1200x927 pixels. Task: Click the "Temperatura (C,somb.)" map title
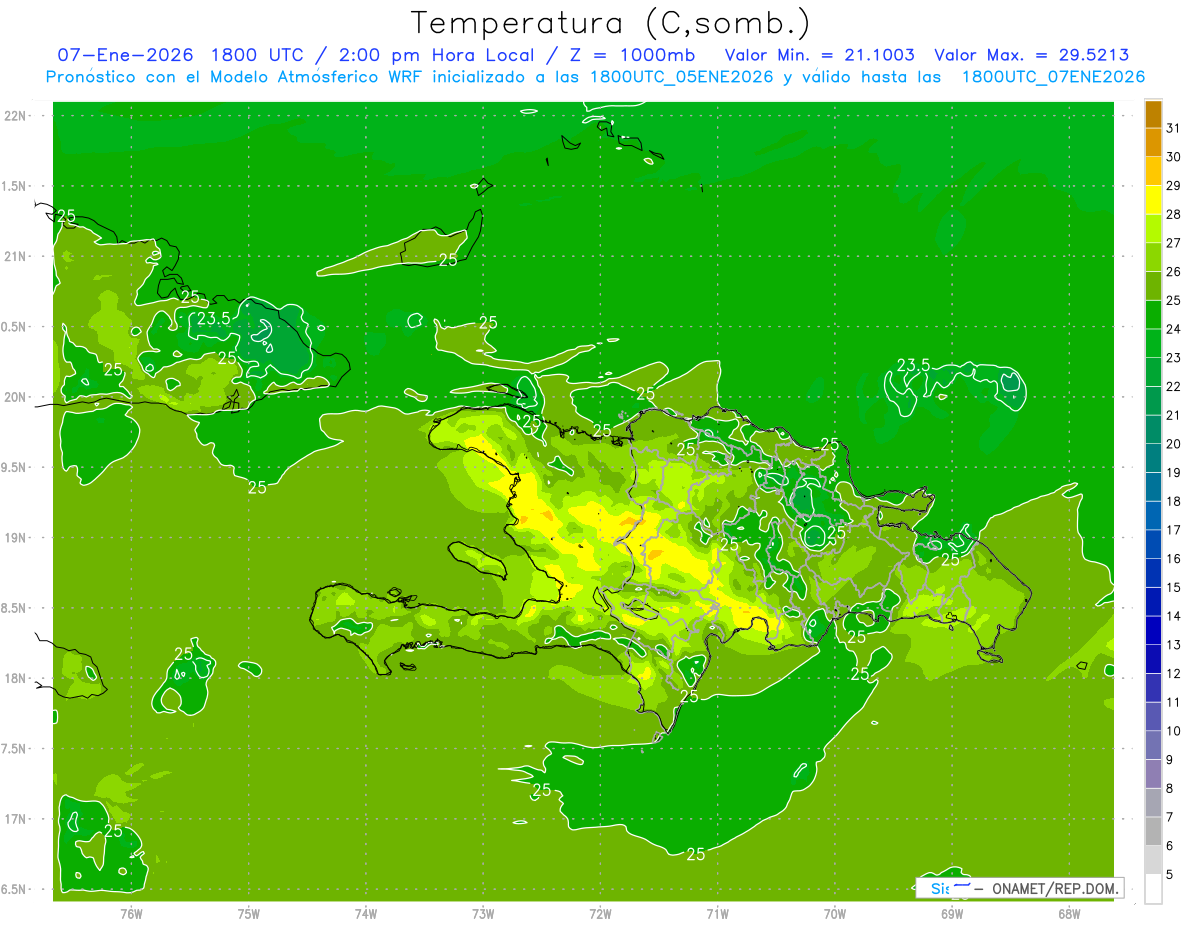click(611, 24)
